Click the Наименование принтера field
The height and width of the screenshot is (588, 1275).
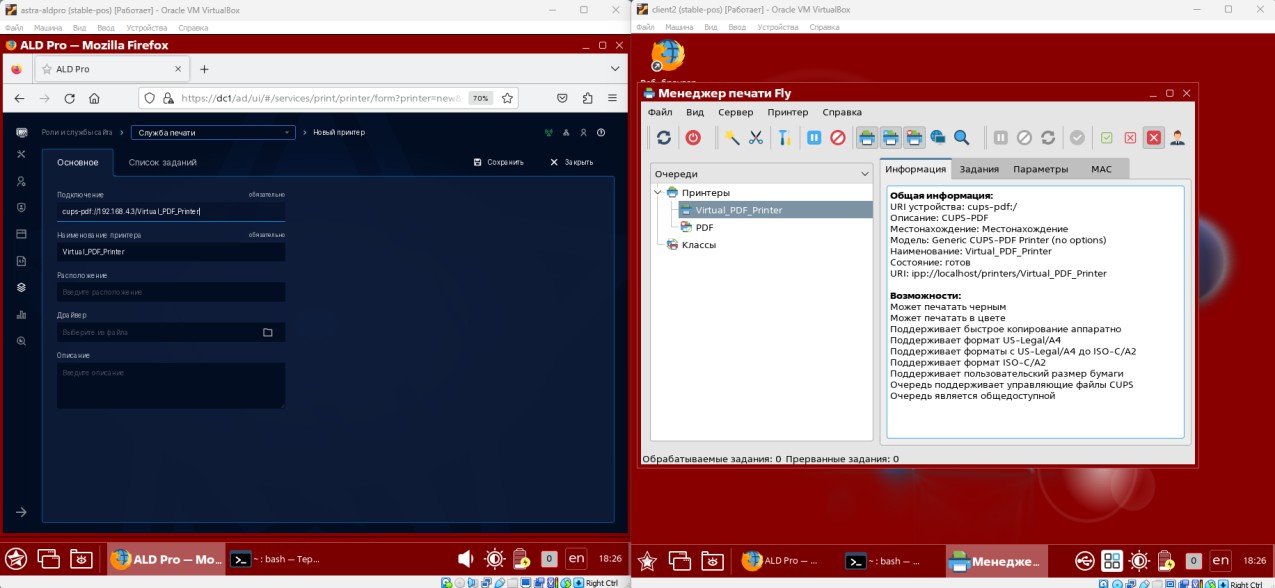pos(171,252)
